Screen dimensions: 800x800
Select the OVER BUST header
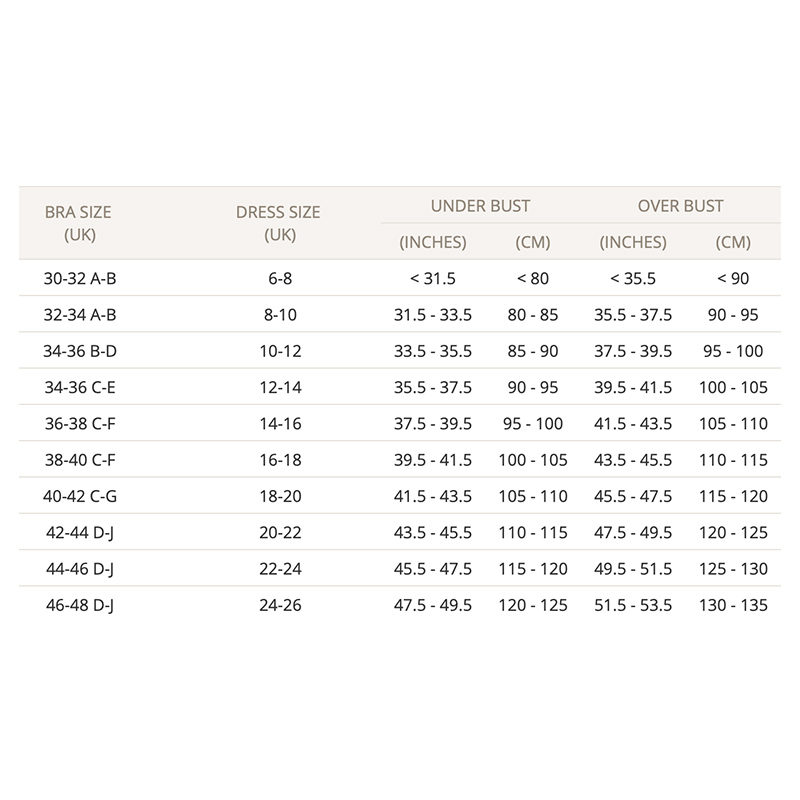coord(680,206)
